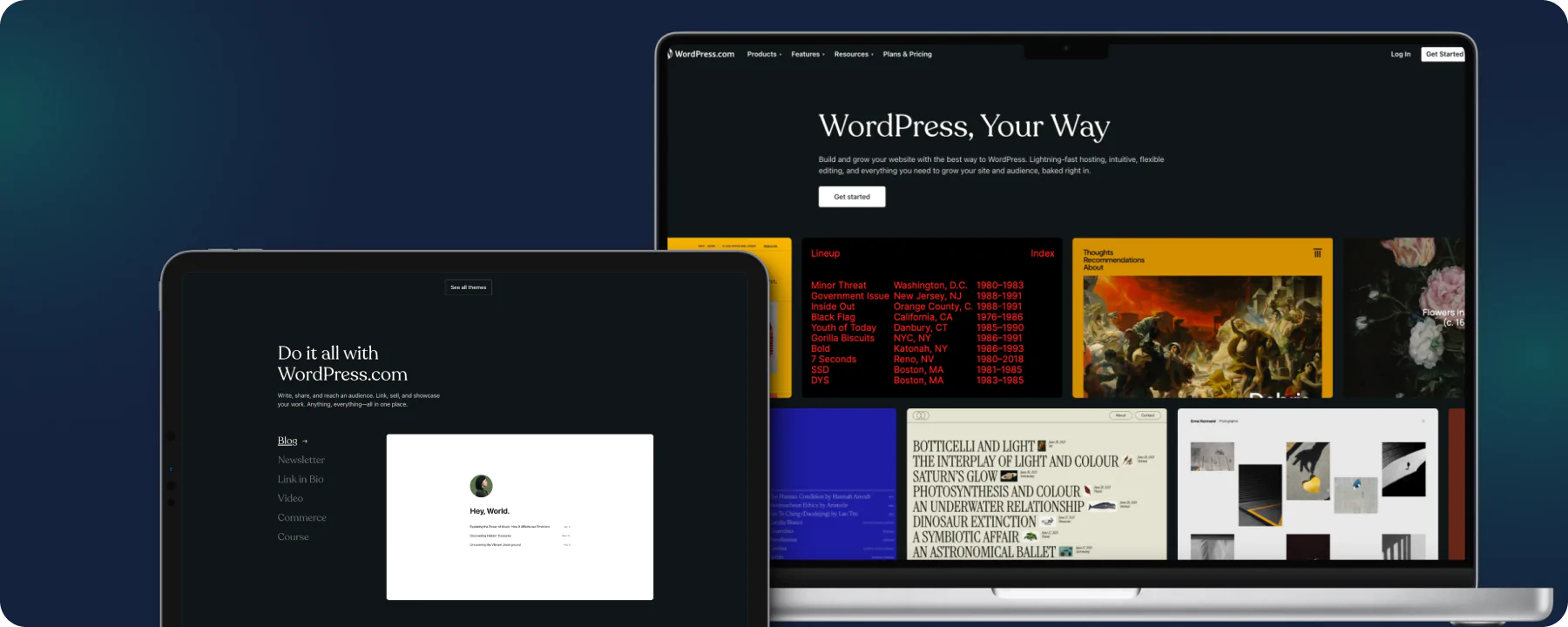Image resolution: width=1568 pixels, height=627 pixels.
Task: Click 'BOTTICELLI AND LIGHT' headline
Action: [973, 447]
